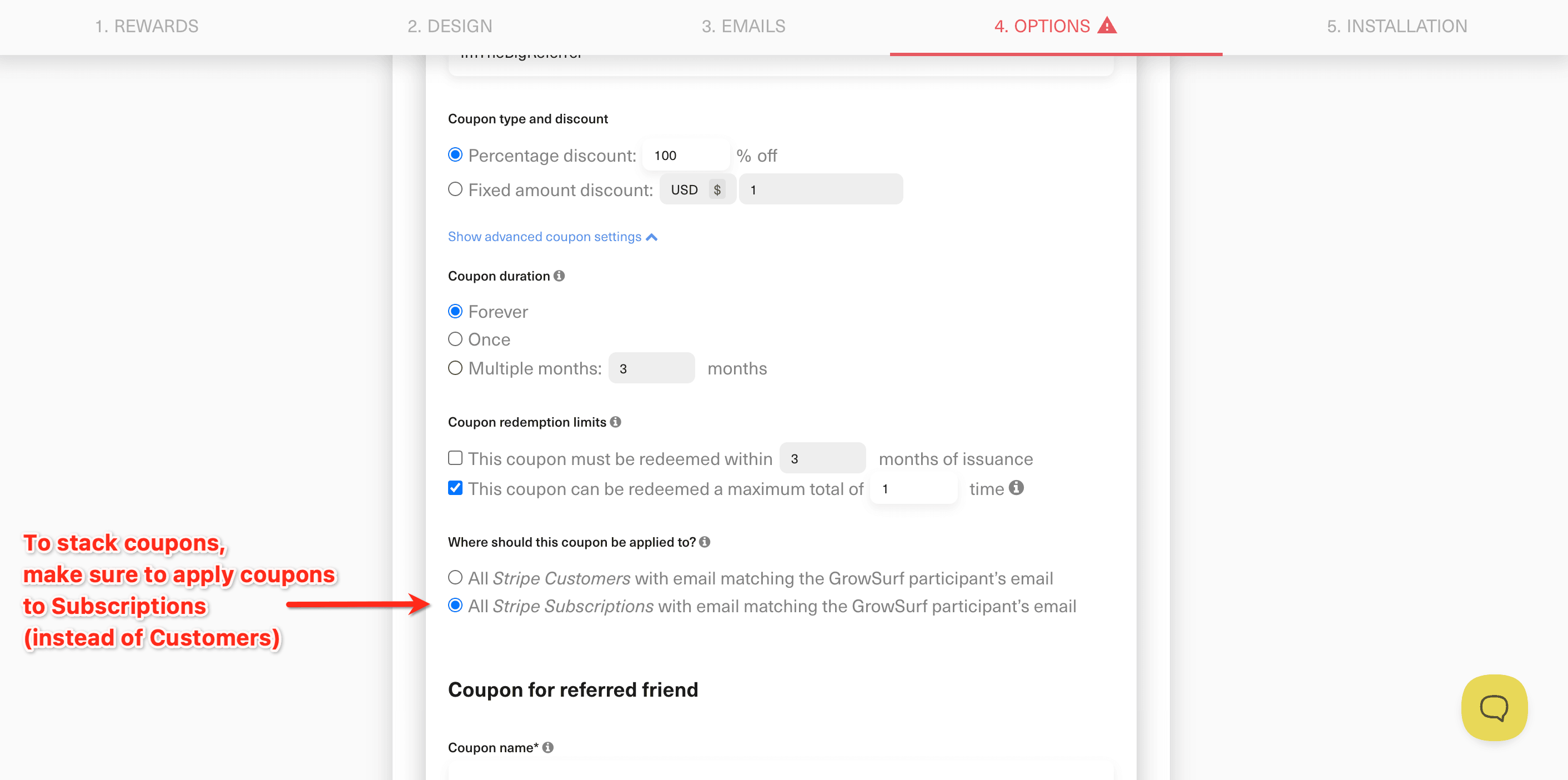The image size is (1568, 780).
Task: Click the red warning triangle on the Options tab
Action: click(x=1107, y=26)
